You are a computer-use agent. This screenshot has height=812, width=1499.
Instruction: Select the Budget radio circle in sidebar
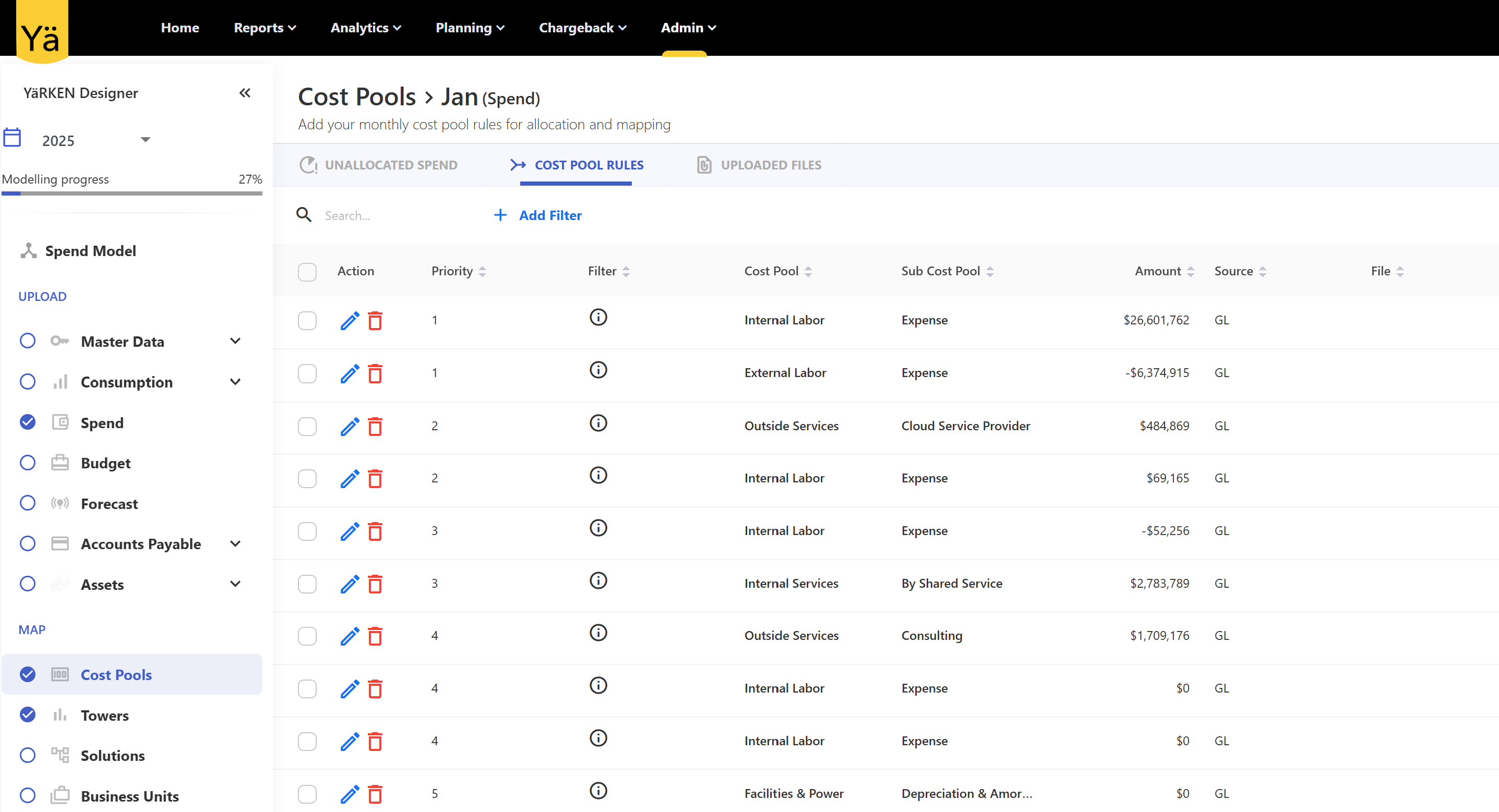27,463
